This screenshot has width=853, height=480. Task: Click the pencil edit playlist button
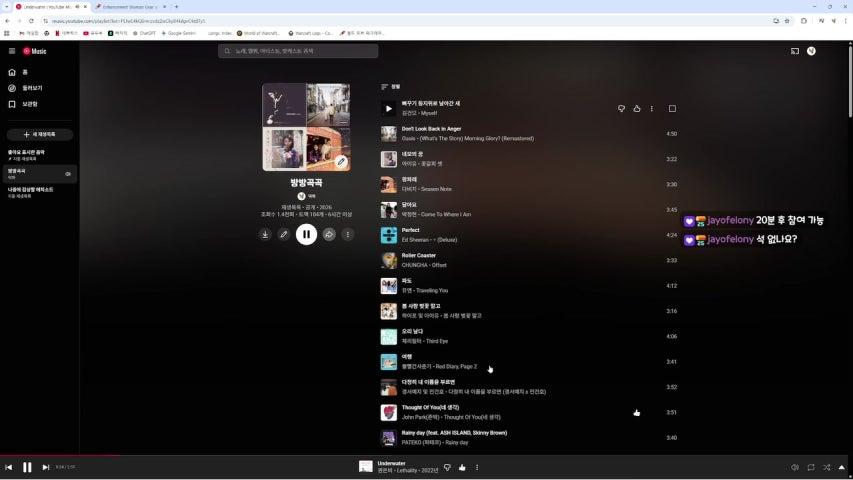(x=284, y=234)
